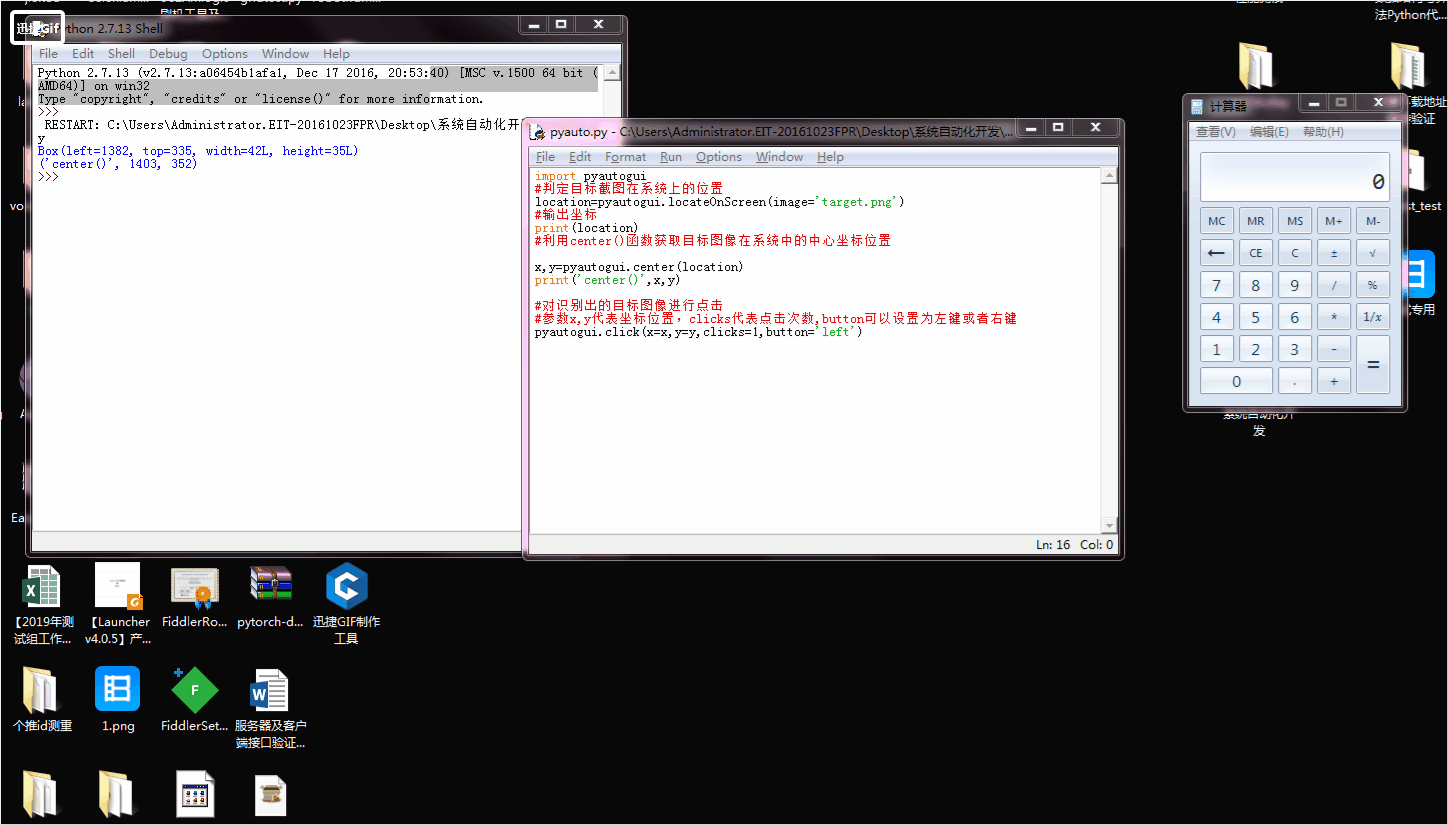This screenshot has height=825, width=1448.
Task: Click the pyauto.py window title icon
Action: click(537, 132)
